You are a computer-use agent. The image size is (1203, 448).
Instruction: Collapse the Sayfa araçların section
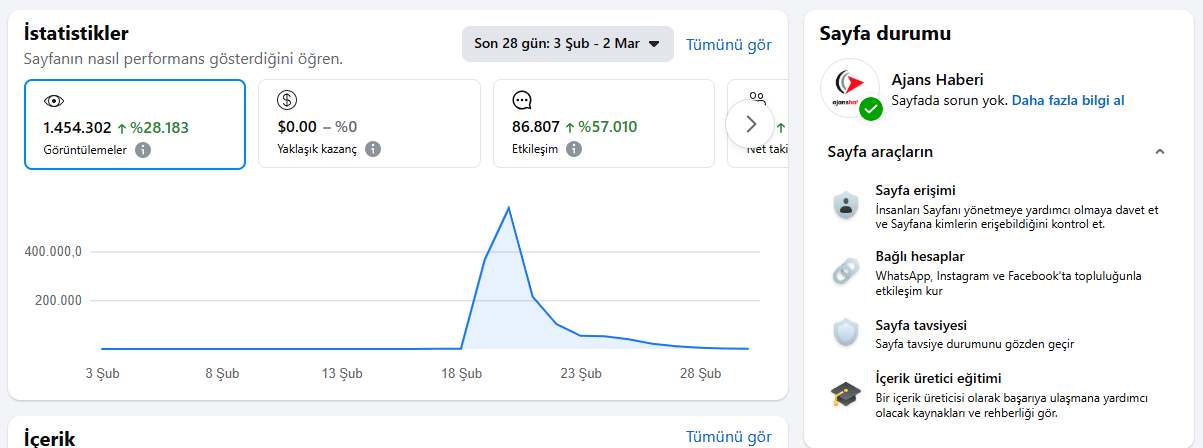click(1159, 152)
